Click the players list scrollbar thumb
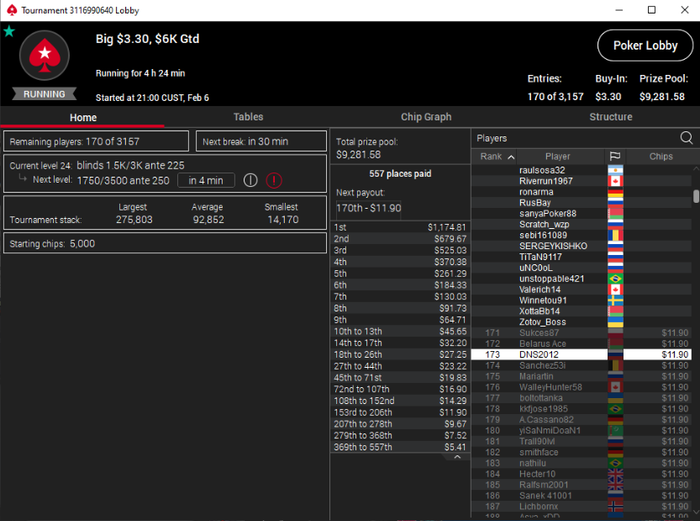 click(x=696, y=196)
